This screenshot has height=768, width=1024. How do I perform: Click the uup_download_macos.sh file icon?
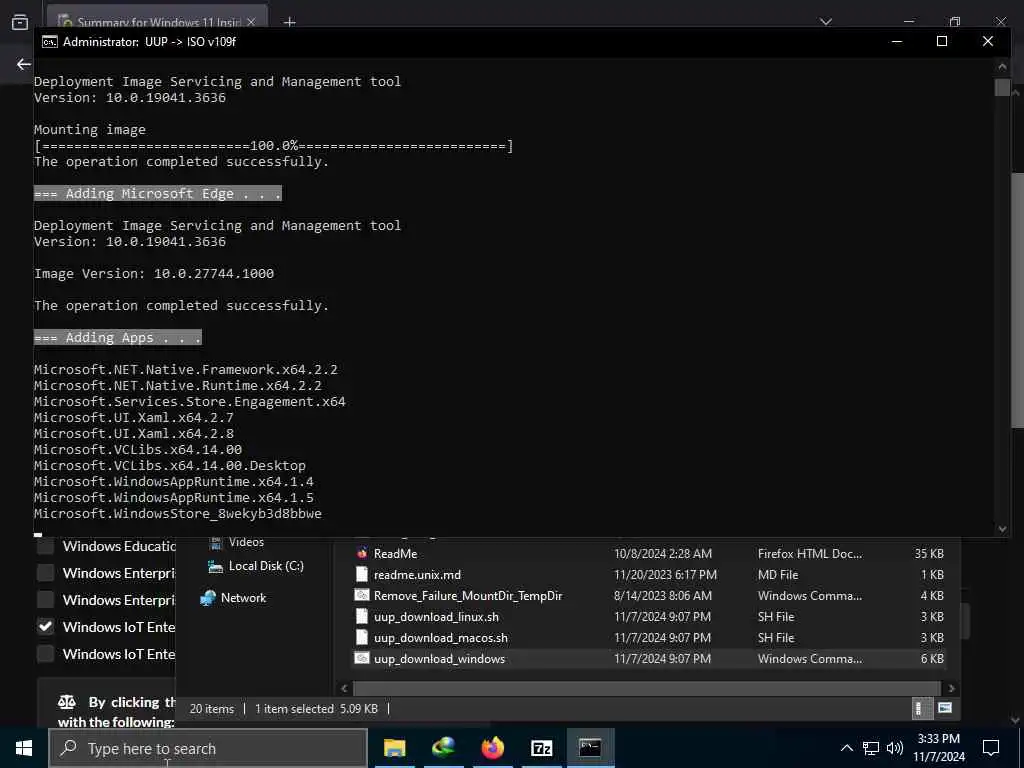pos(362,637)
